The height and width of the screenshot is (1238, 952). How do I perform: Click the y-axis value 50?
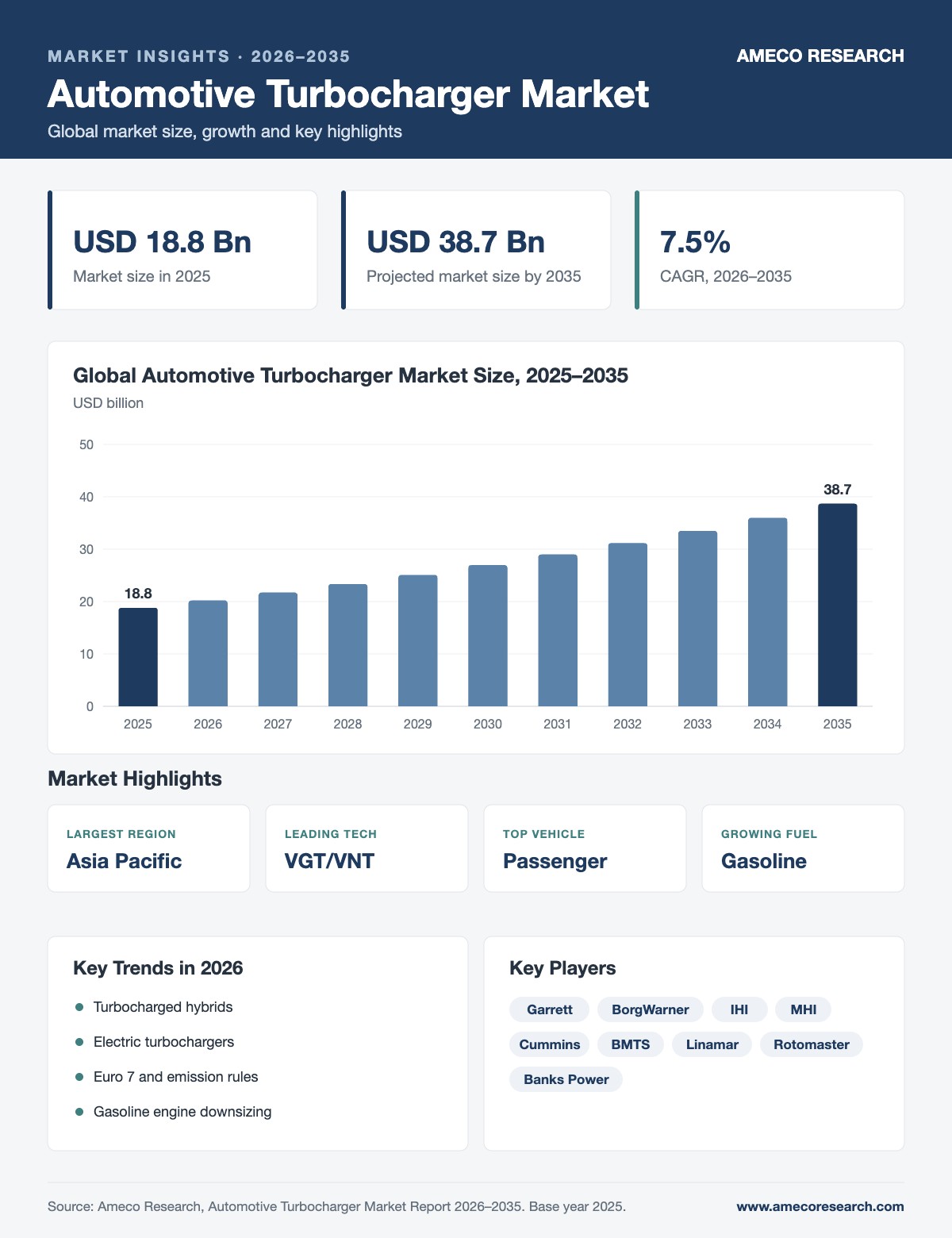coord(86,444)
